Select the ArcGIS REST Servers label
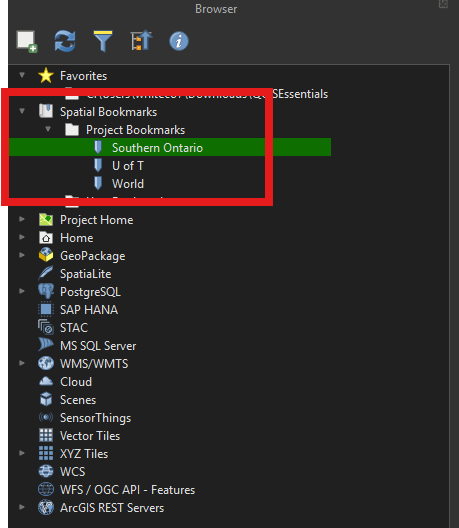 [x=112, y=508]
